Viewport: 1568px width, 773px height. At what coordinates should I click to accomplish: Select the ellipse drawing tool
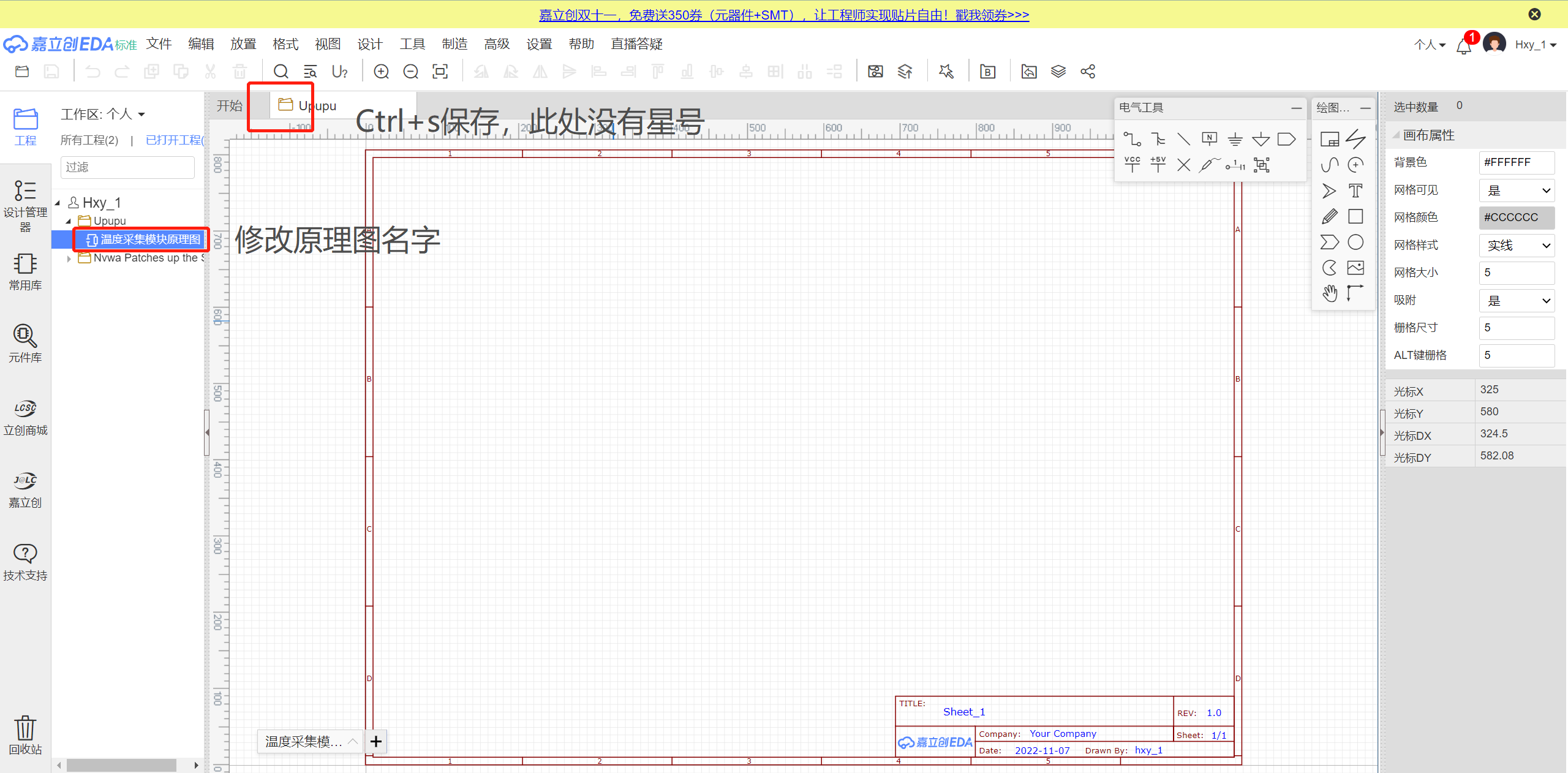click(x=1355, y=243)
